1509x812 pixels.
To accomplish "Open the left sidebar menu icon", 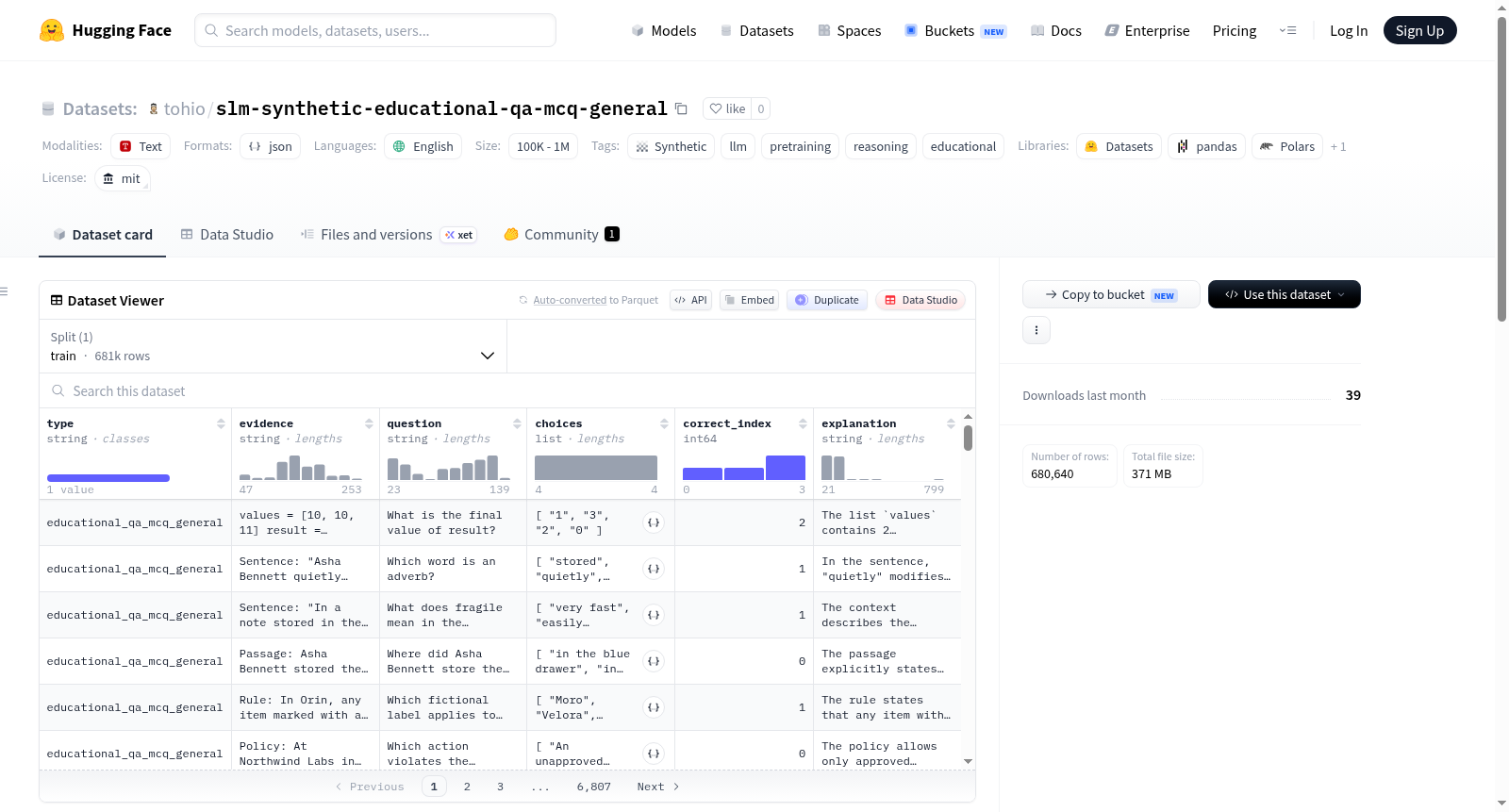I will click(x=4, y=291).
